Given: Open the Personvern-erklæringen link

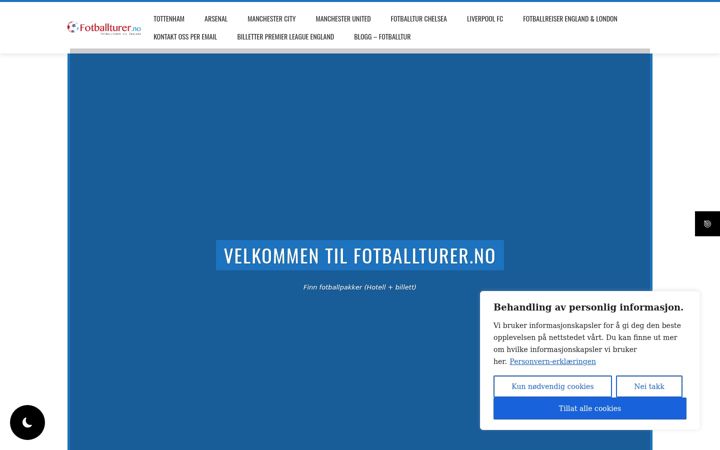Looking at the screenshot, I should (552, 361).
